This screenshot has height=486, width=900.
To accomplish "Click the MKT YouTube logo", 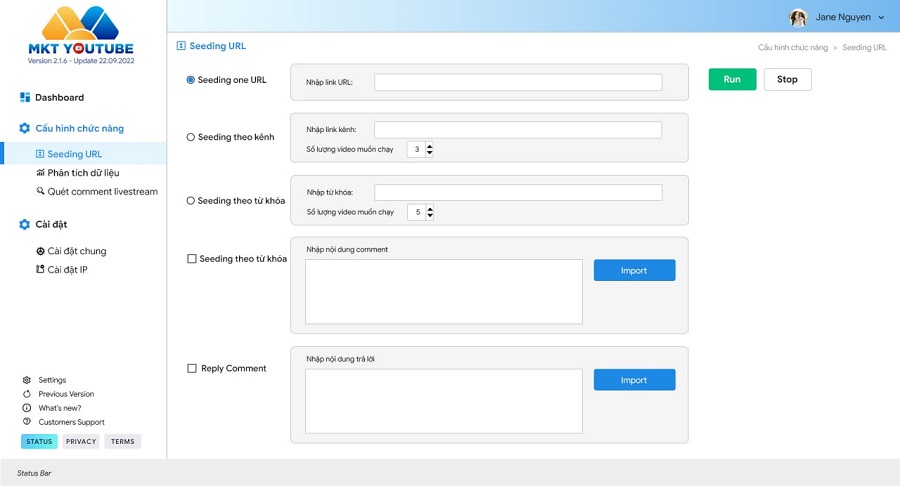I will coord(81,35).
